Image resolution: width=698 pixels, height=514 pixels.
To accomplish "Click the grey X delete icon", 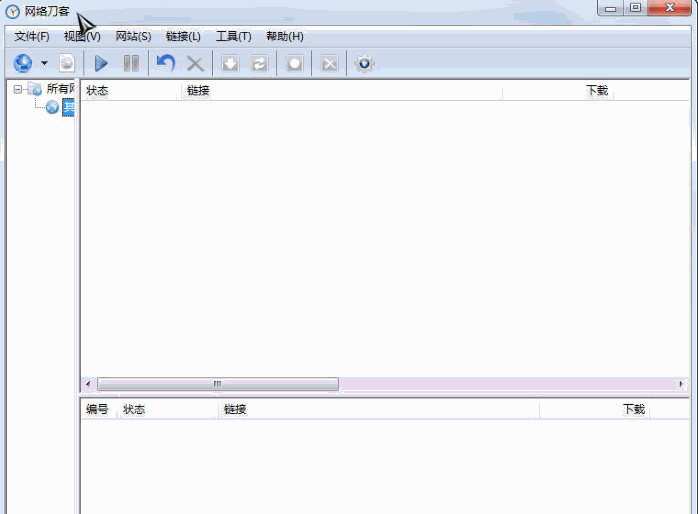I will pyautogui.click(x=195, y=64).
